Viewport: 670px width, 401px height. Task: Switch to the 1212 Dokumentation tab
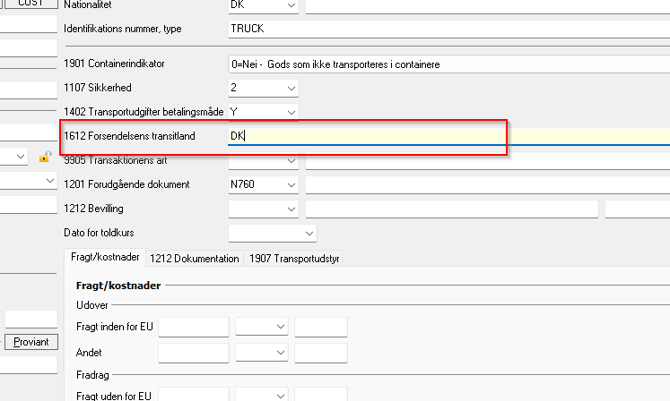point(195,259)
